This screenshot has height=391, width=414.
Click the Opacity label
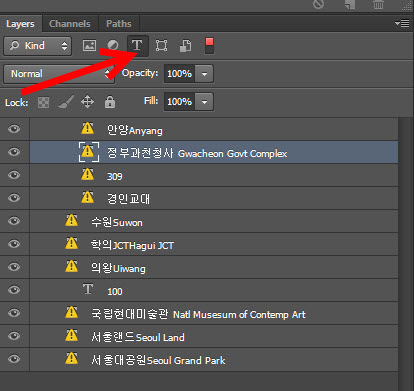pyautogui.click(x=140, y=73)
